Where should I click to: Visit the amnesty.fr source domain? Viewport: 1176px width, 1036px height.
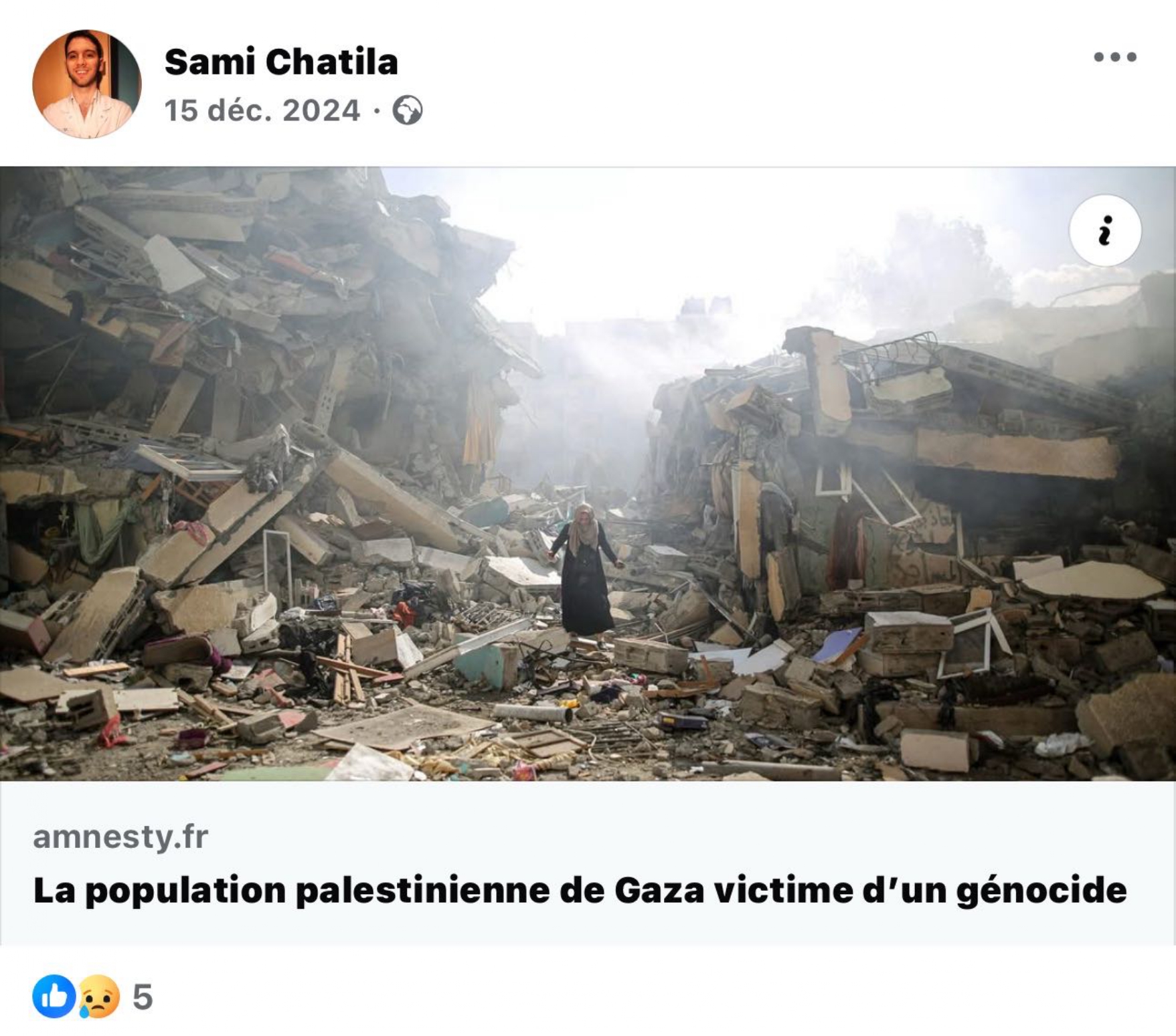(x=120, y=837)
